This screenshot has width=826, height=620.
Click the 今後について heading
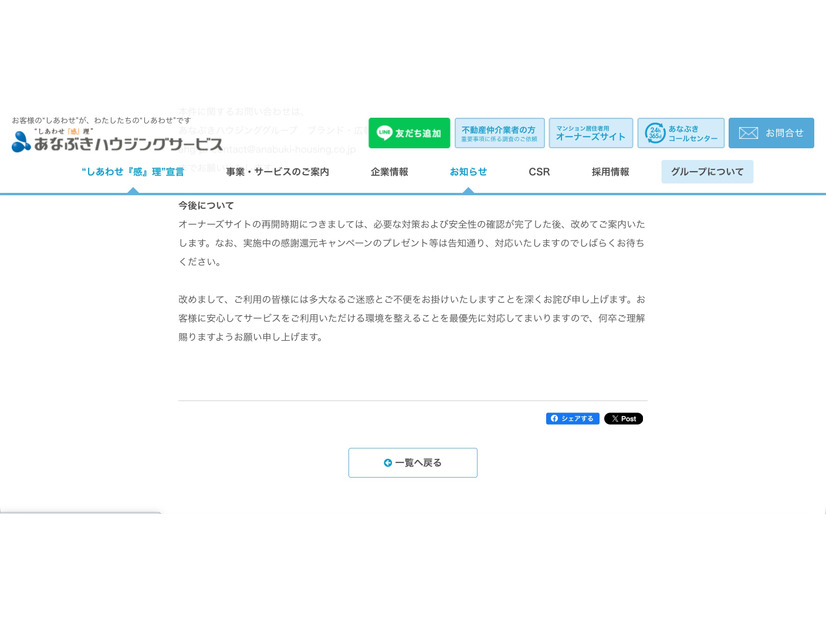pyautogui.click(x=206, y=205)
